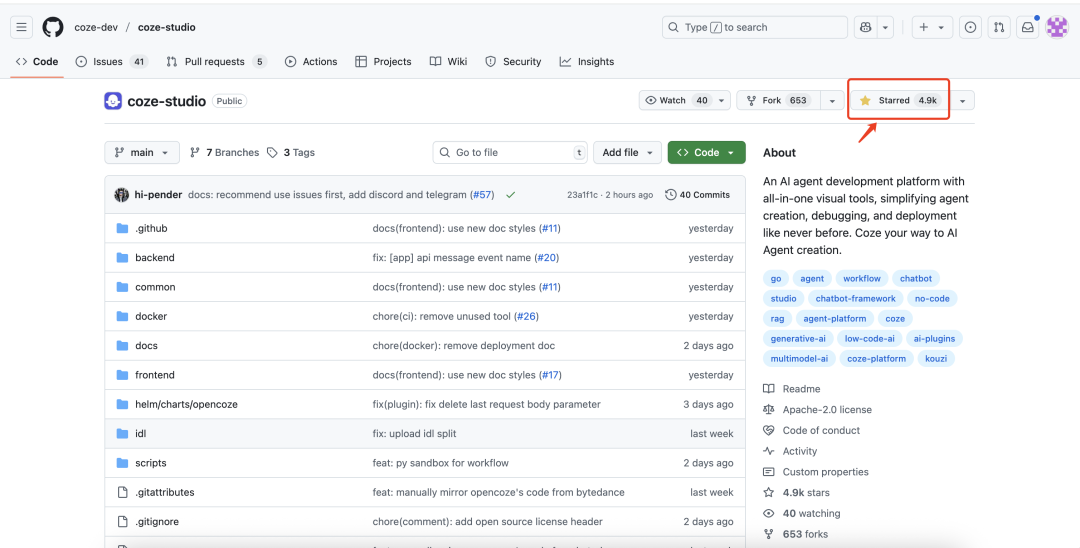The width and height of the screenshot is (1080, 548).
Task: Click the plus create-new icon
Action: coord(924,28)
